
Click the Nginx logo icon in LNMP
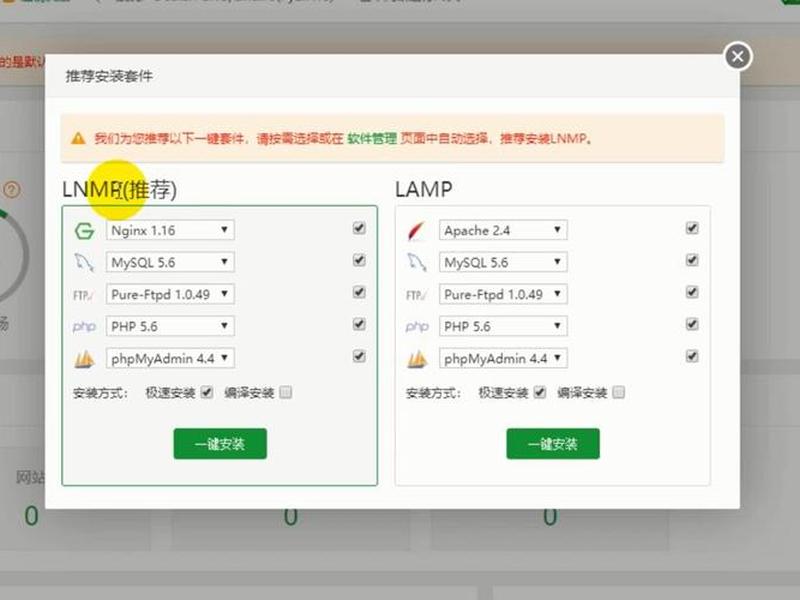point(84,231)
